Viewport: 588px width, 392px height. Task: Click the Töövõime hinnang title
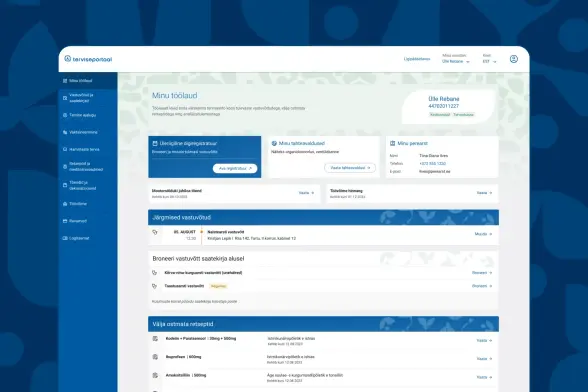pyautogui.click(x=346, y=191)
